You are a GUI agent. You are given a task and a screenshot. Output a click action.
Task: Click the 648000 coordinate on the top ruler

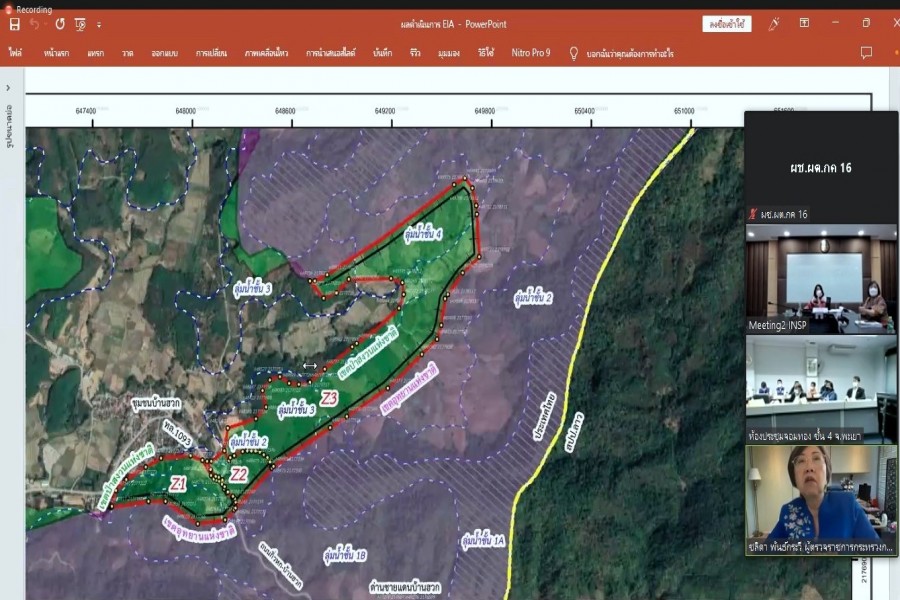[x=185, y=111]
